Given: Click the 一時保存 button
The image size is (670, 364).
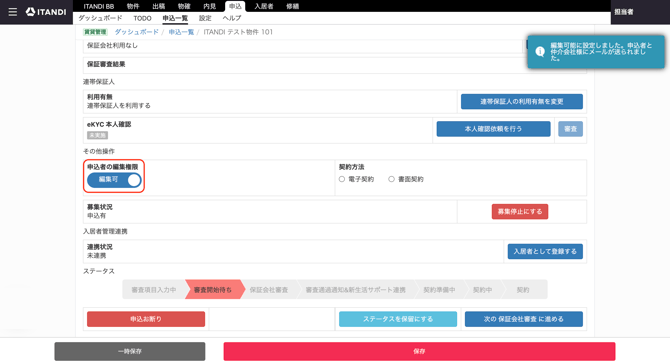Looking at the screenshot, I should pos(130,351).
